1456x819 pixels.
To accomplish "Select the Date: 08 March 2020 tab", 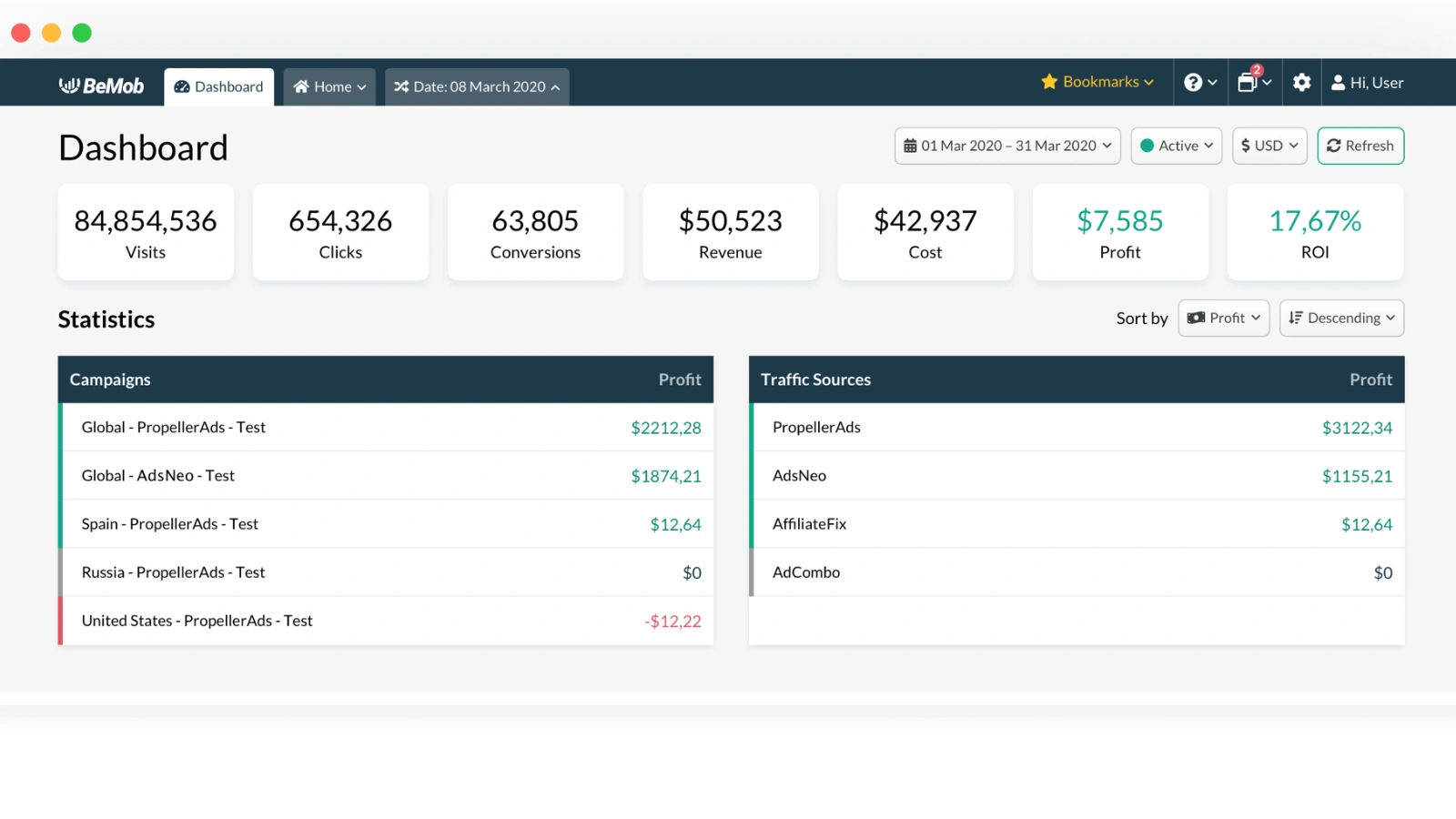I will point(477,86).
